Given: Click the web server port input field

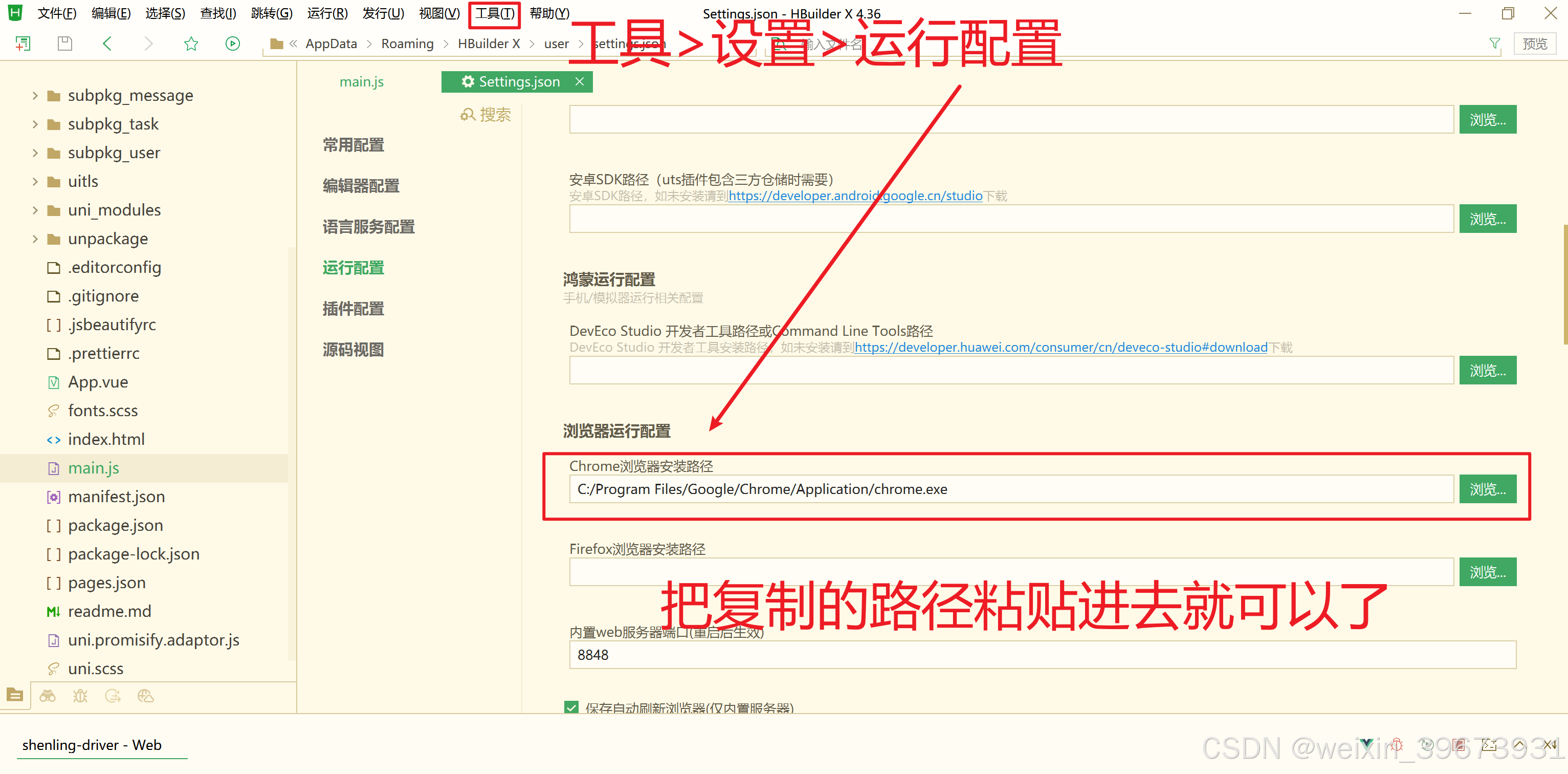Looking at the screenshot, I should pyautogui.click(x=1042, y=655).
